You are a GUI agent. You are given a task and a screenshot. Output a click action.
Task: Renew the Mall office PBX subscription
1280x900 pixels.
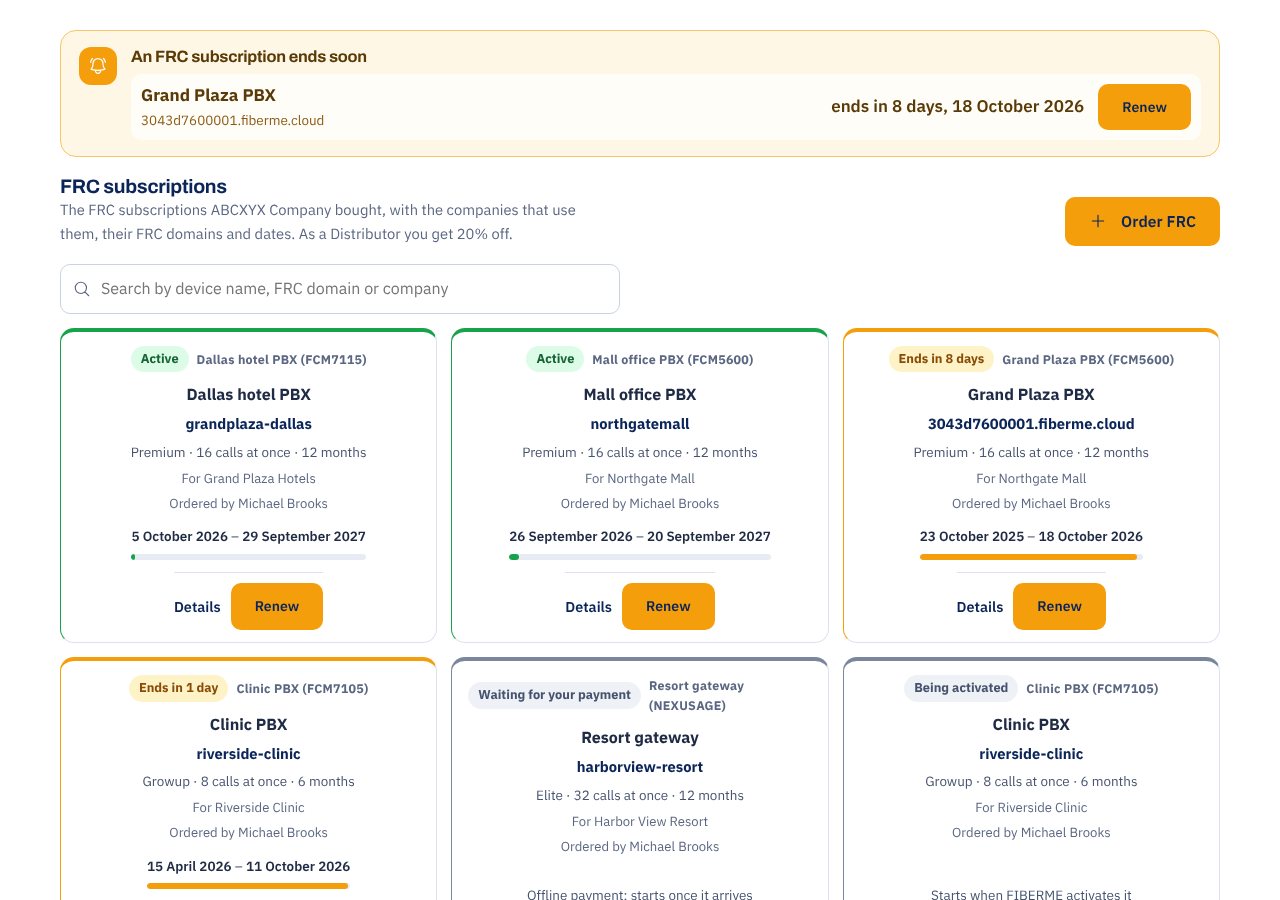tap(668, 606)
